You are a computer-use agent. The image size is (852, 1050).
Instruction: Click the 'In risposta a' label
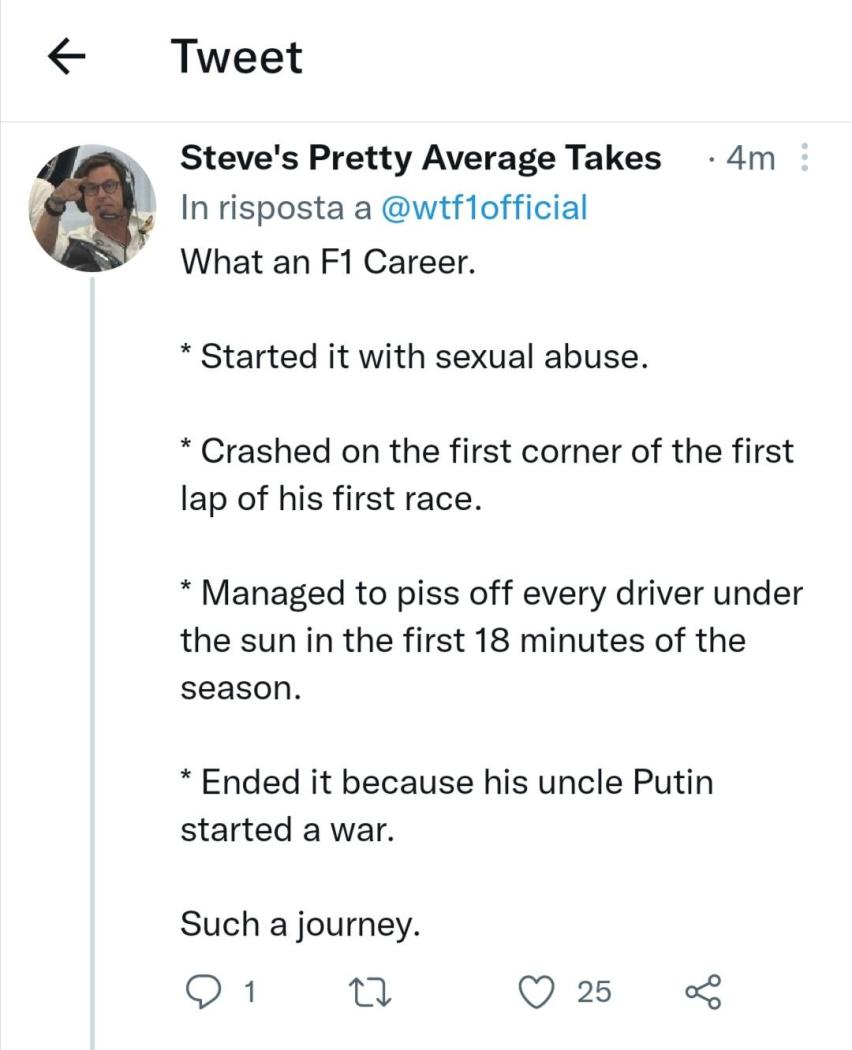(x=275, y=208)
